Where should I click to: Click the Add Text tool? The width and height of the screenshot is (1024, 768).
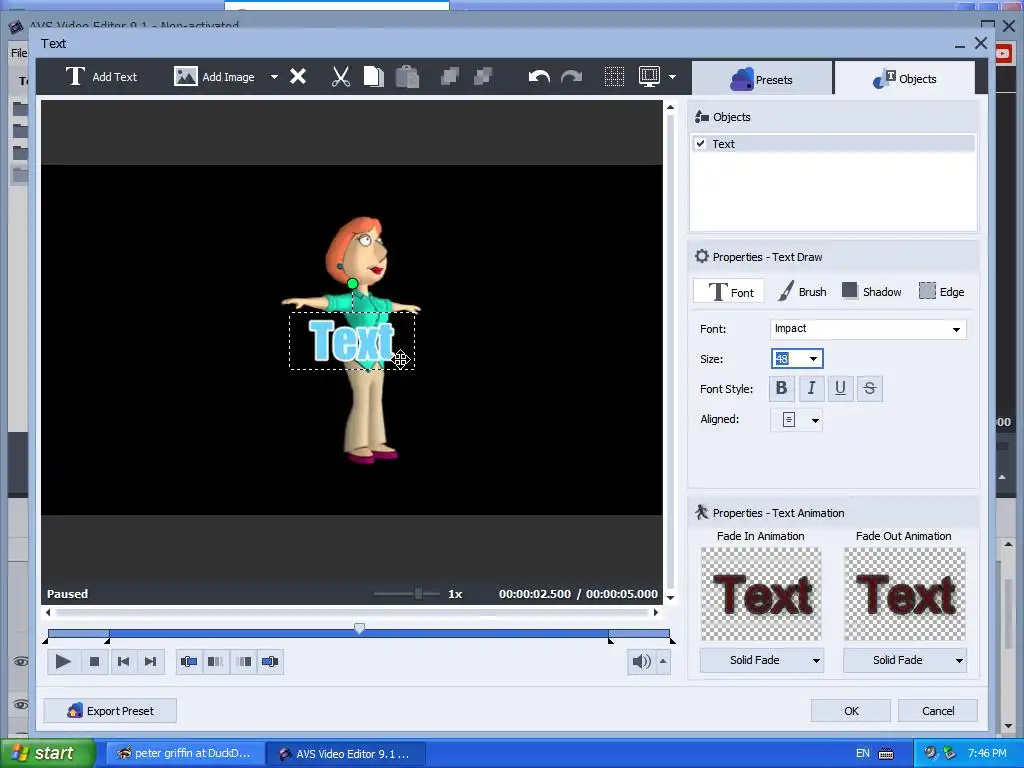click(101, 76)
